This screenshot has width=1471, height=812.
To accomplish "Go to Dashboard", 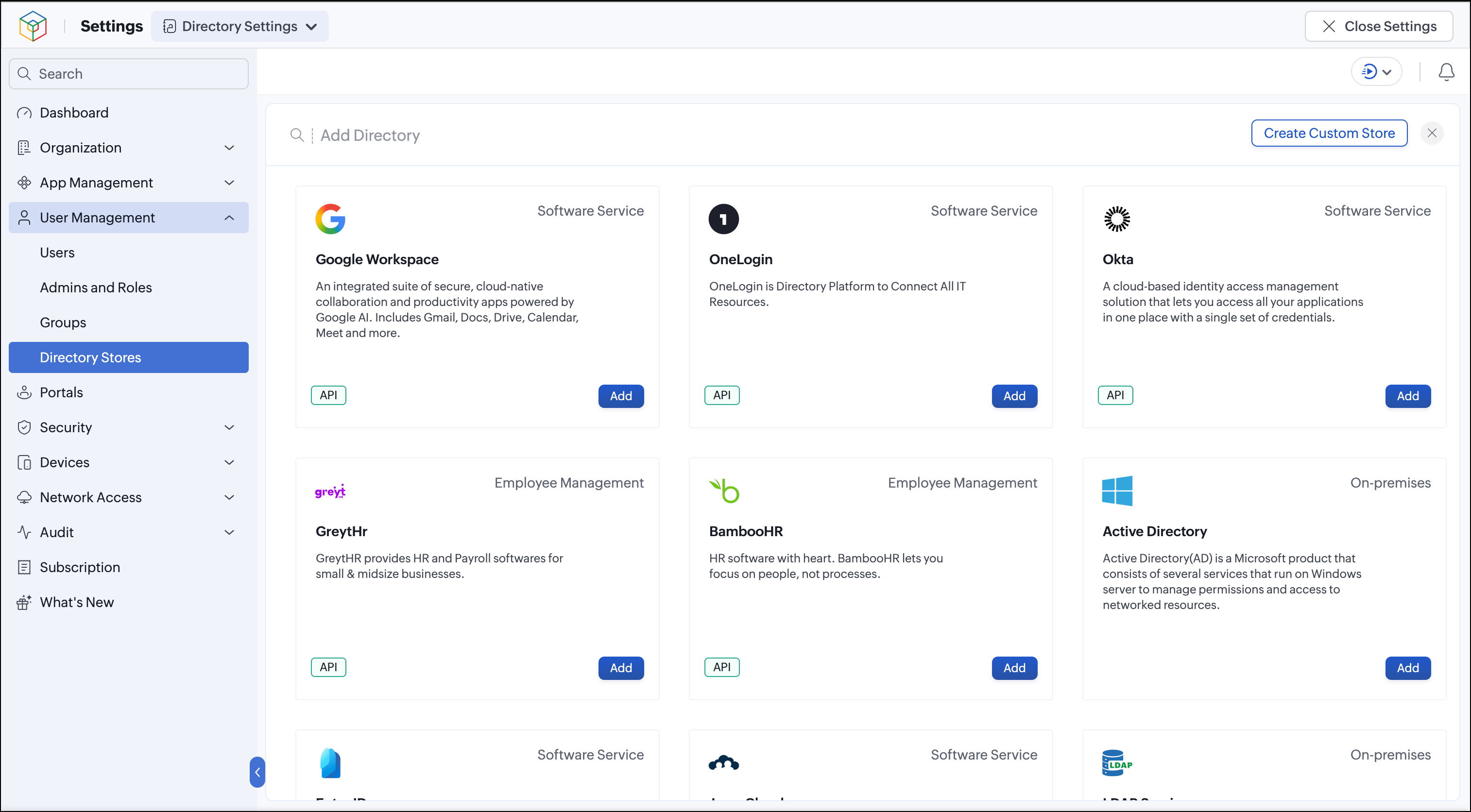I will pos(128,113).
